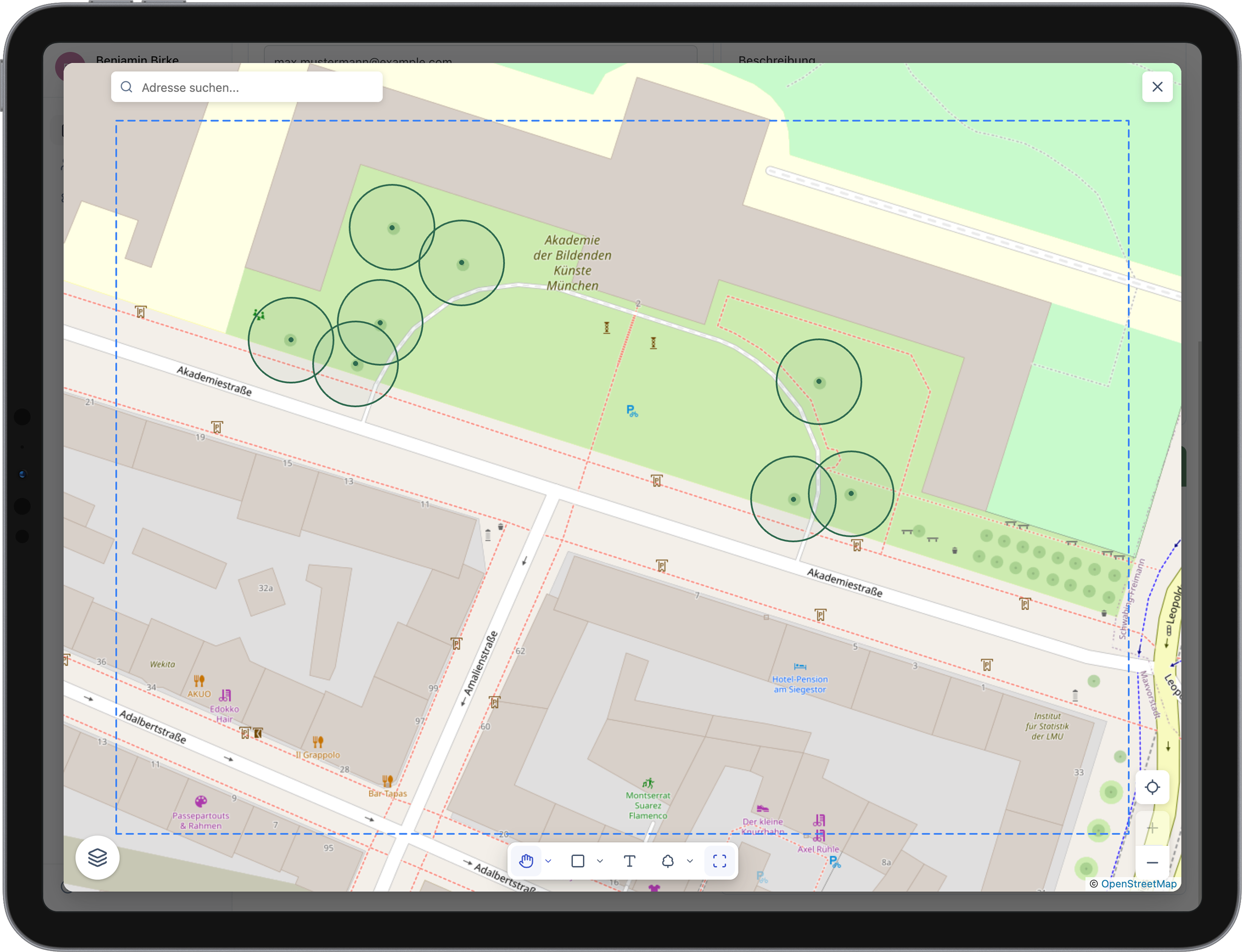Zoom out using the minus button
Viewport: 1242px width, 952px height.
tap(1153, 863)
